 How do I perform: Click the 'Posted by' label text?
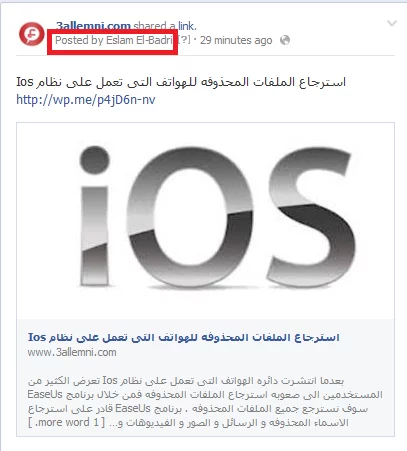click(79, 40)
